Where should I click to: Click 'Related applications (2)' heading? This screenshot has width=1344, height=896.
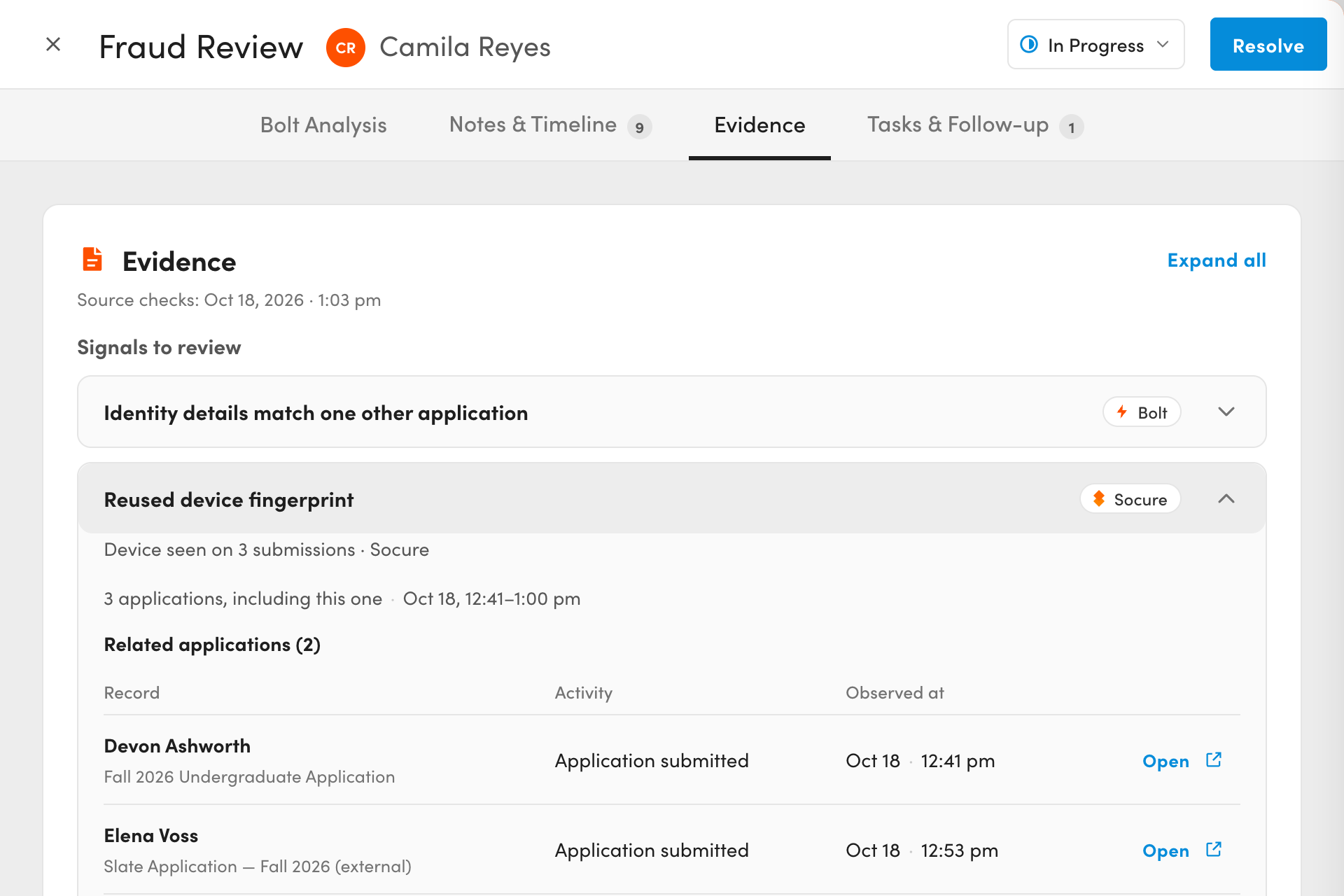pos(212,645)
